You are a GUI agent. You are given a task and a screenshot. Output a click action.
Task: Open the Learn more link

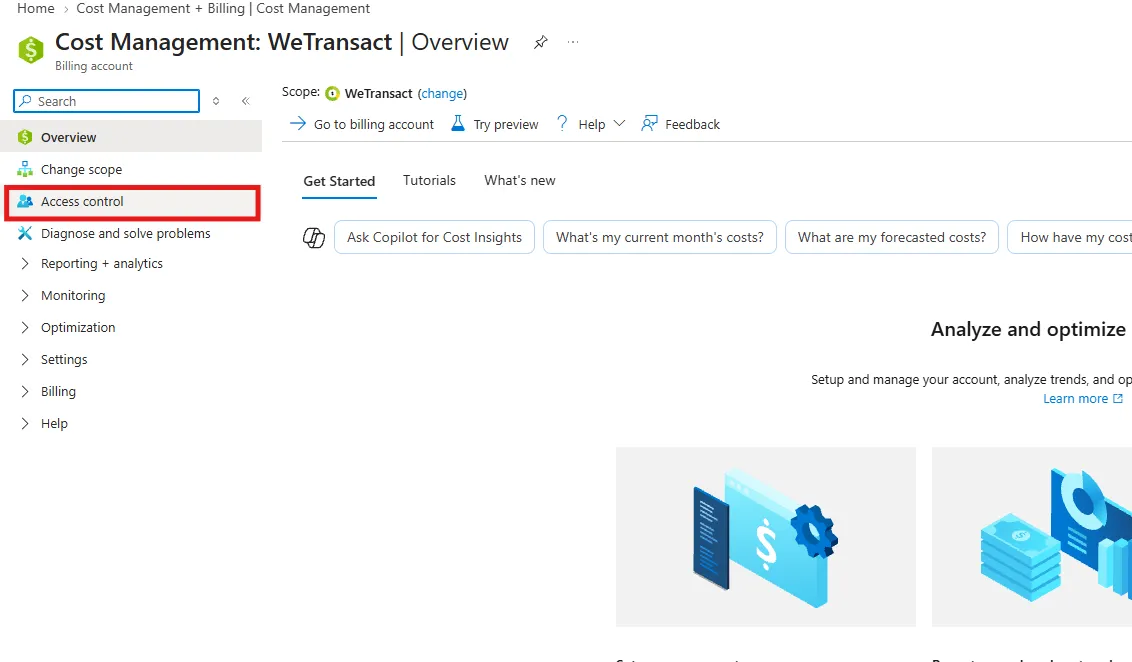point(1083,398)
